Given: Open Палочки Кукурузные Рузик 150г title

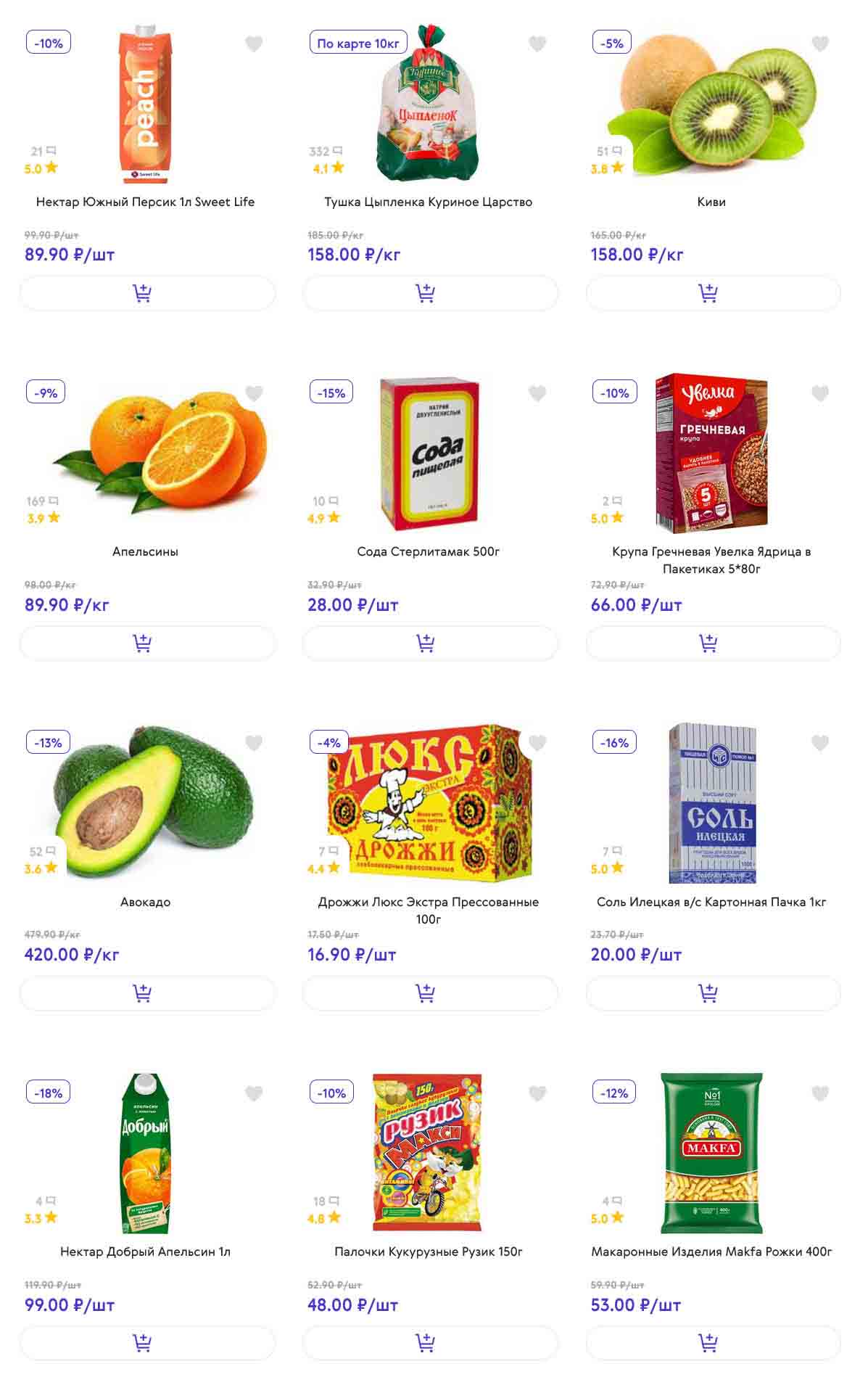Looking at the screenshot, I should tap(428, 1251).
